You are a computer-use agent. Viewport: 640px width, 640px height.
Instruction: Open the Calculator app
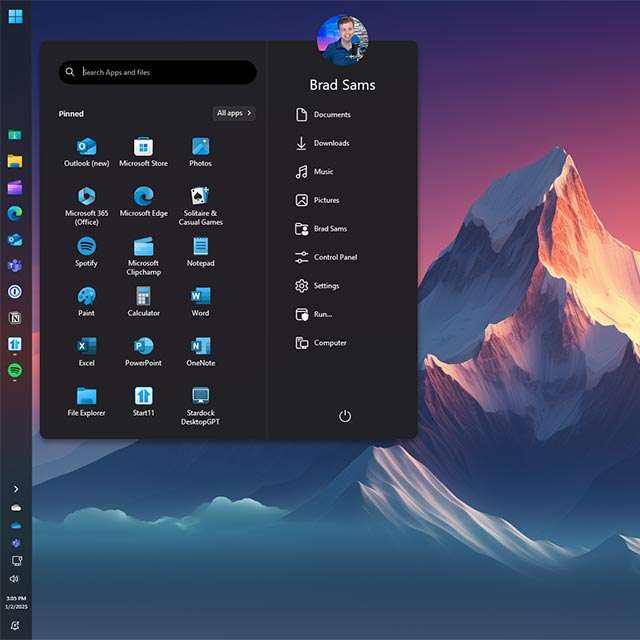tap(143, 302)
